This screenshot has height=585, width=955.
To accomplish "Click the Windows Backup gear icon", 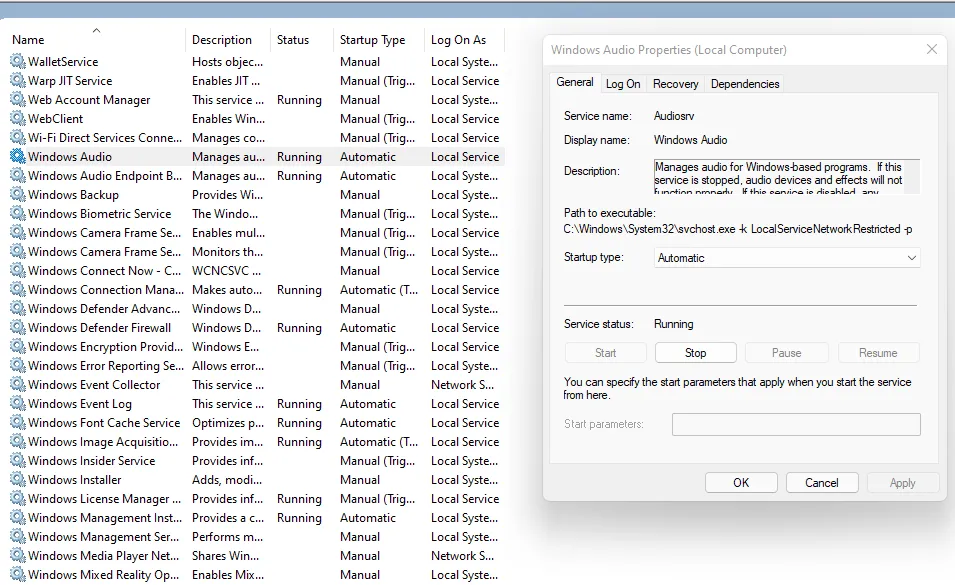I will 18,195.
